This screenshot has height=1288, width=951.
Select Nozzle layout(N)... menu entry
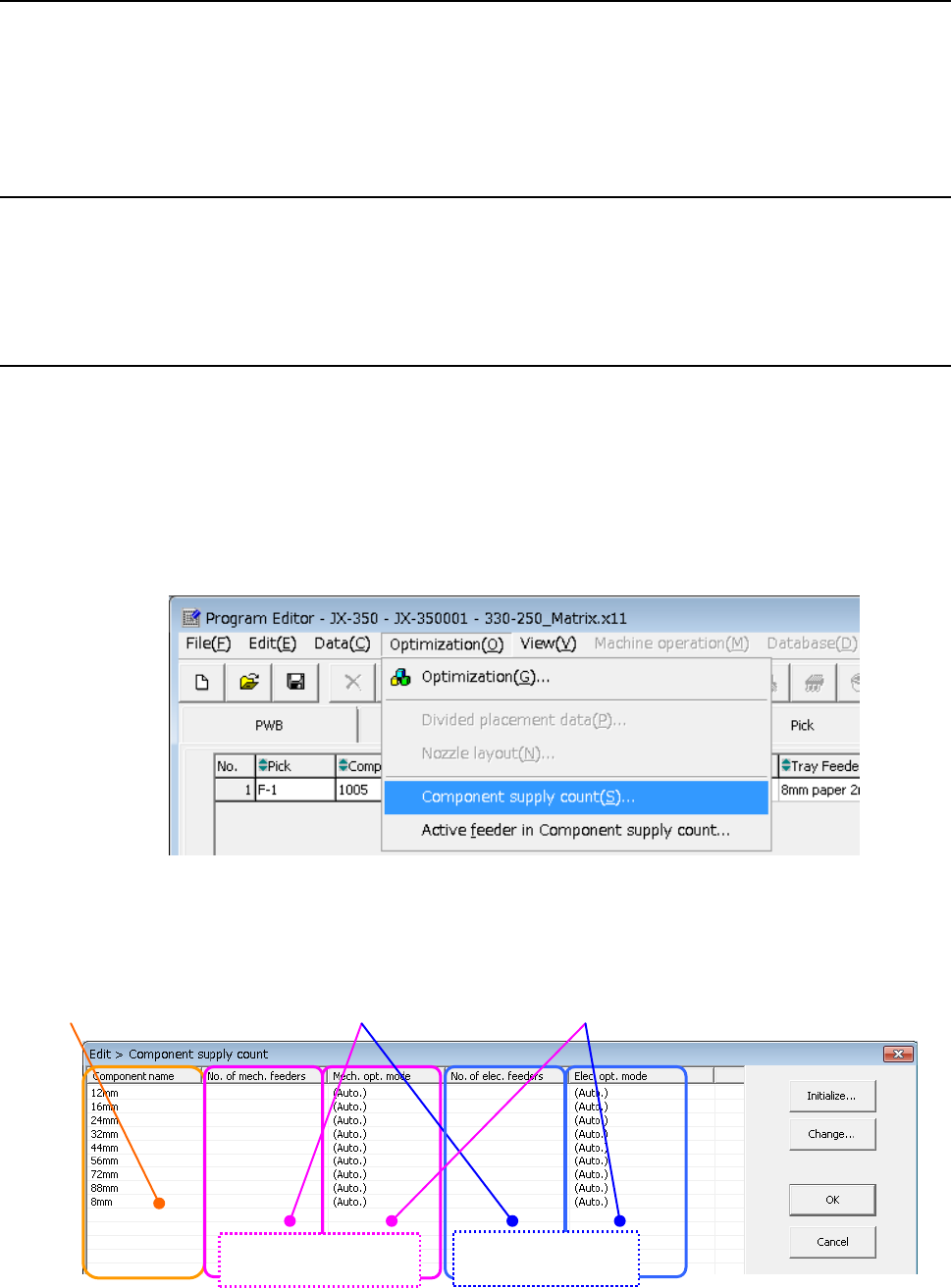pyautogui.click(x=576, y=753)
